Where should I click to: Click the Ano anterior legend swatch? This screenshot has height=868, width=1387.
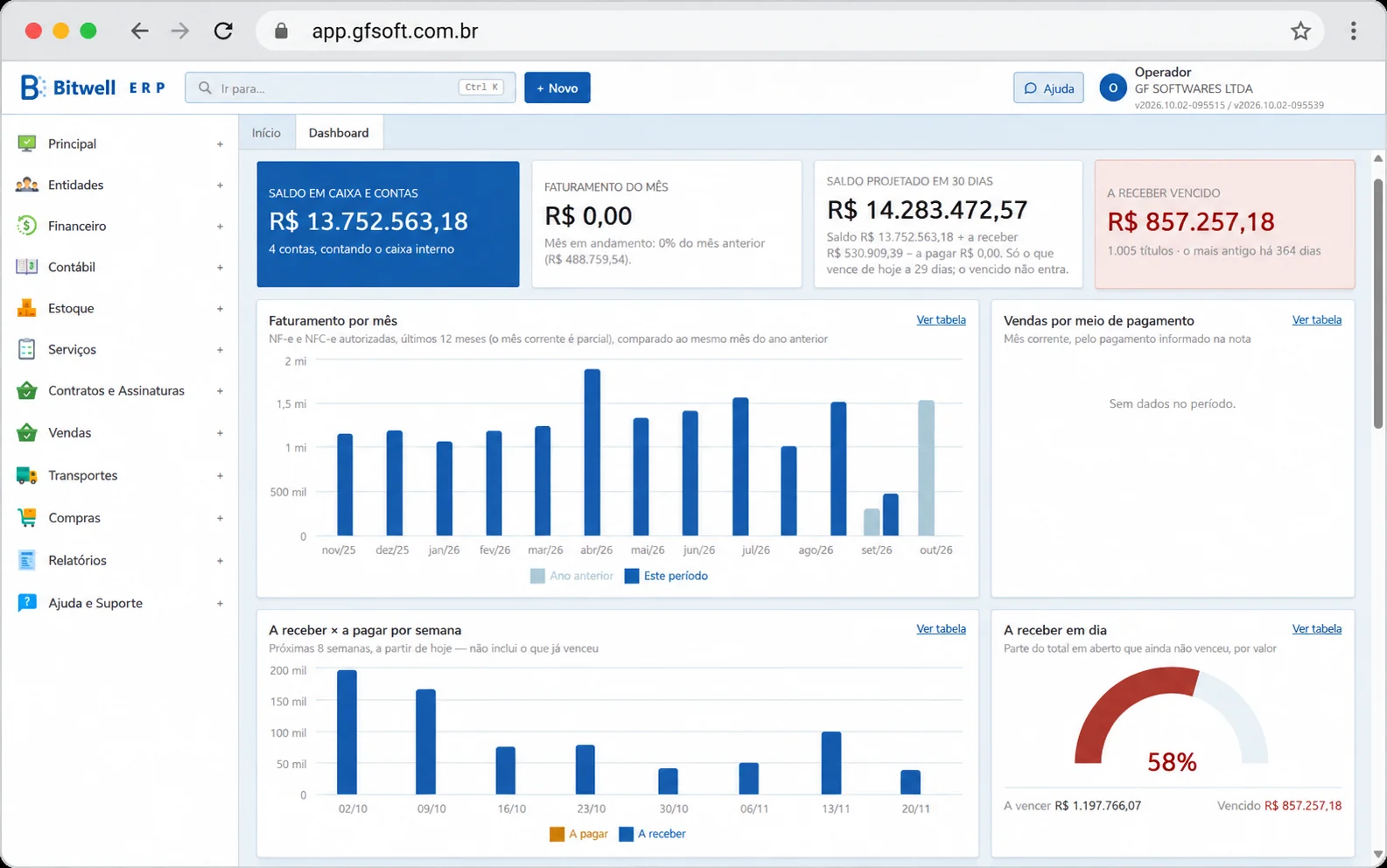tap(537, 576)
